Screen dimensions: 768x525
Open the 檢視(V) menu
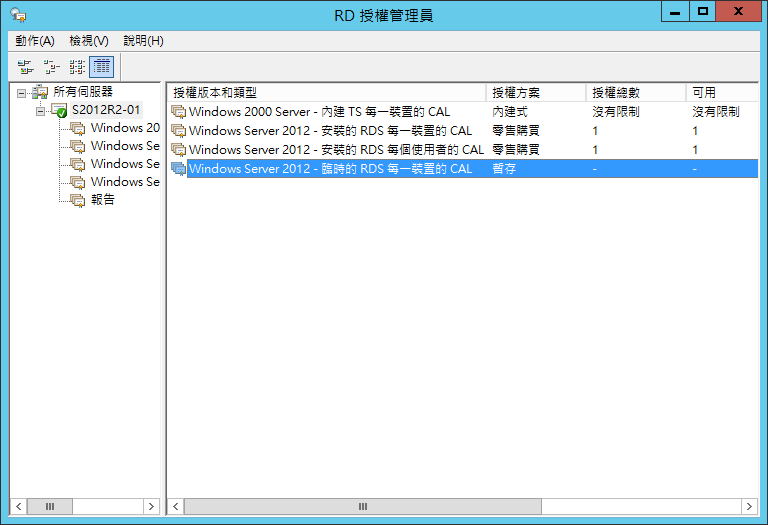pos(89,41)
